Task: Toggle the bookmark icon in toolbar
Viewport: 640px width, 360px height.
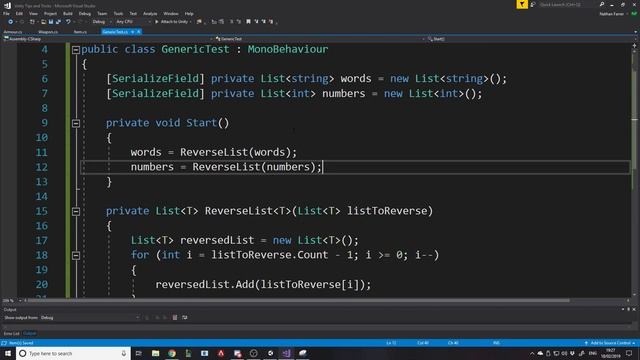Action: click(248, 22)
